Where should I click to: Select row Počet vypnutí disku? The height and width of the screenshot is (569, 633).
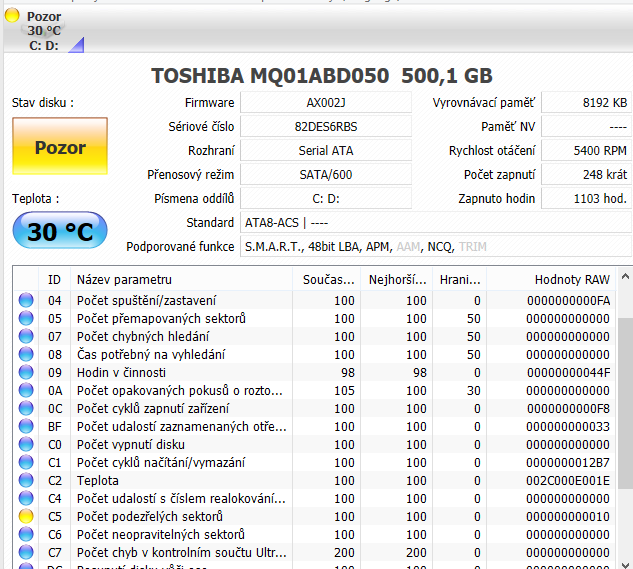[314, 444]
